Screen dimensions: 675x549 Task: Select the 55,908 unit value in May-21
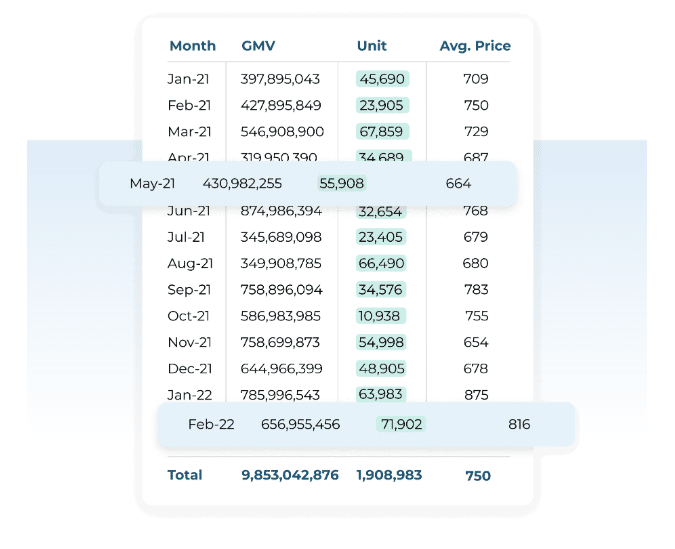pos(342,184)
